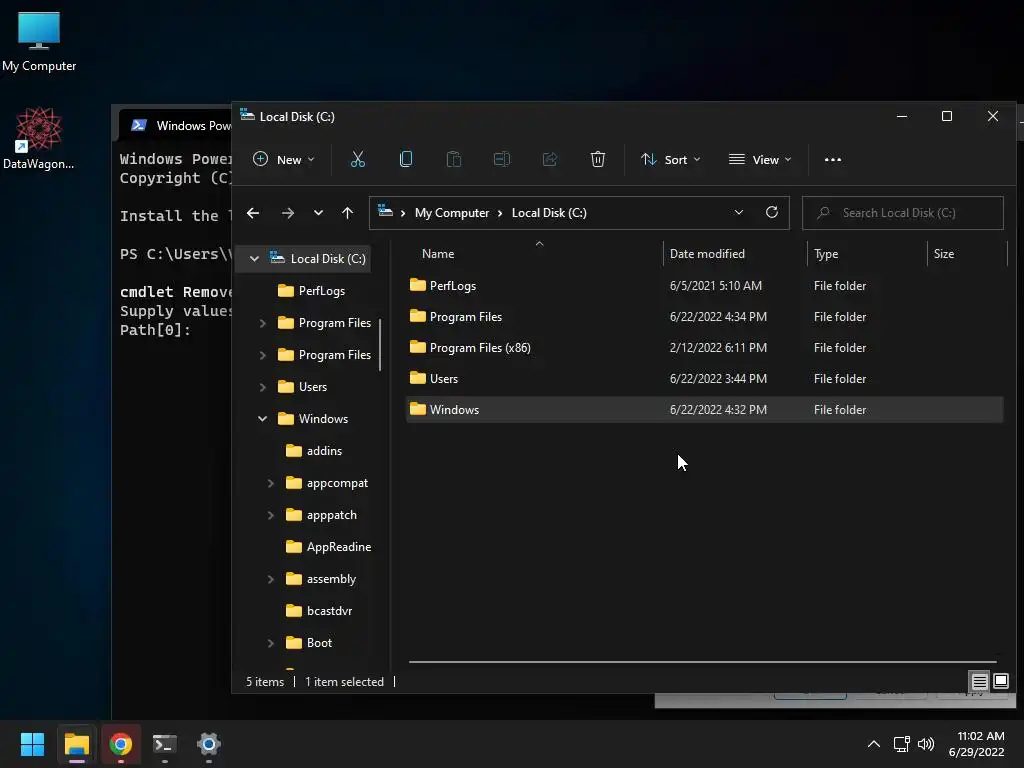
Task: Expand the assembly folder tree node
Action: click(x=270, y=579)
